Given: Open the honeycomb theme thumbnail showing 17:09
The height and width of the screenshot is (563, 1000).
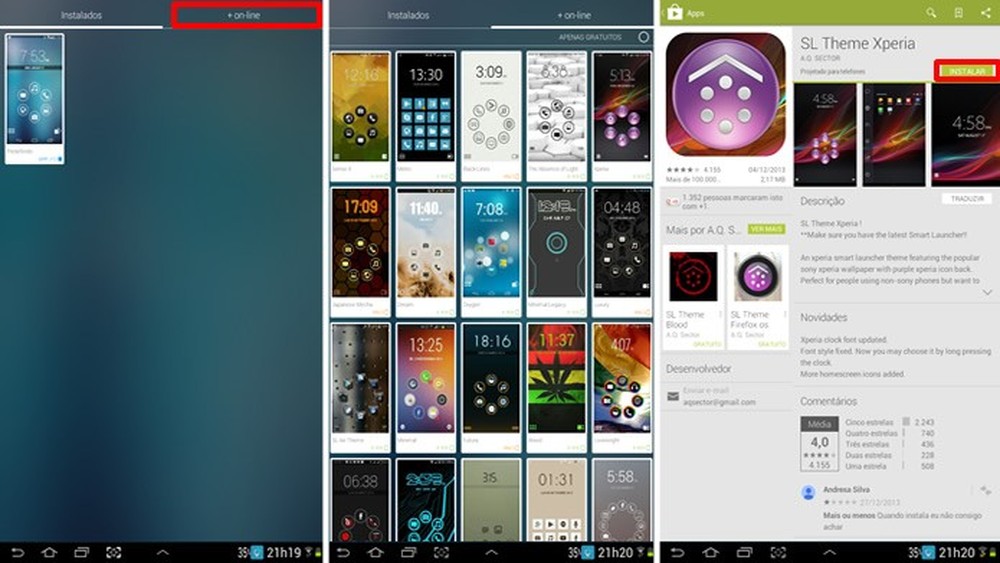Looking at the screenshot, I should point(360,252).
